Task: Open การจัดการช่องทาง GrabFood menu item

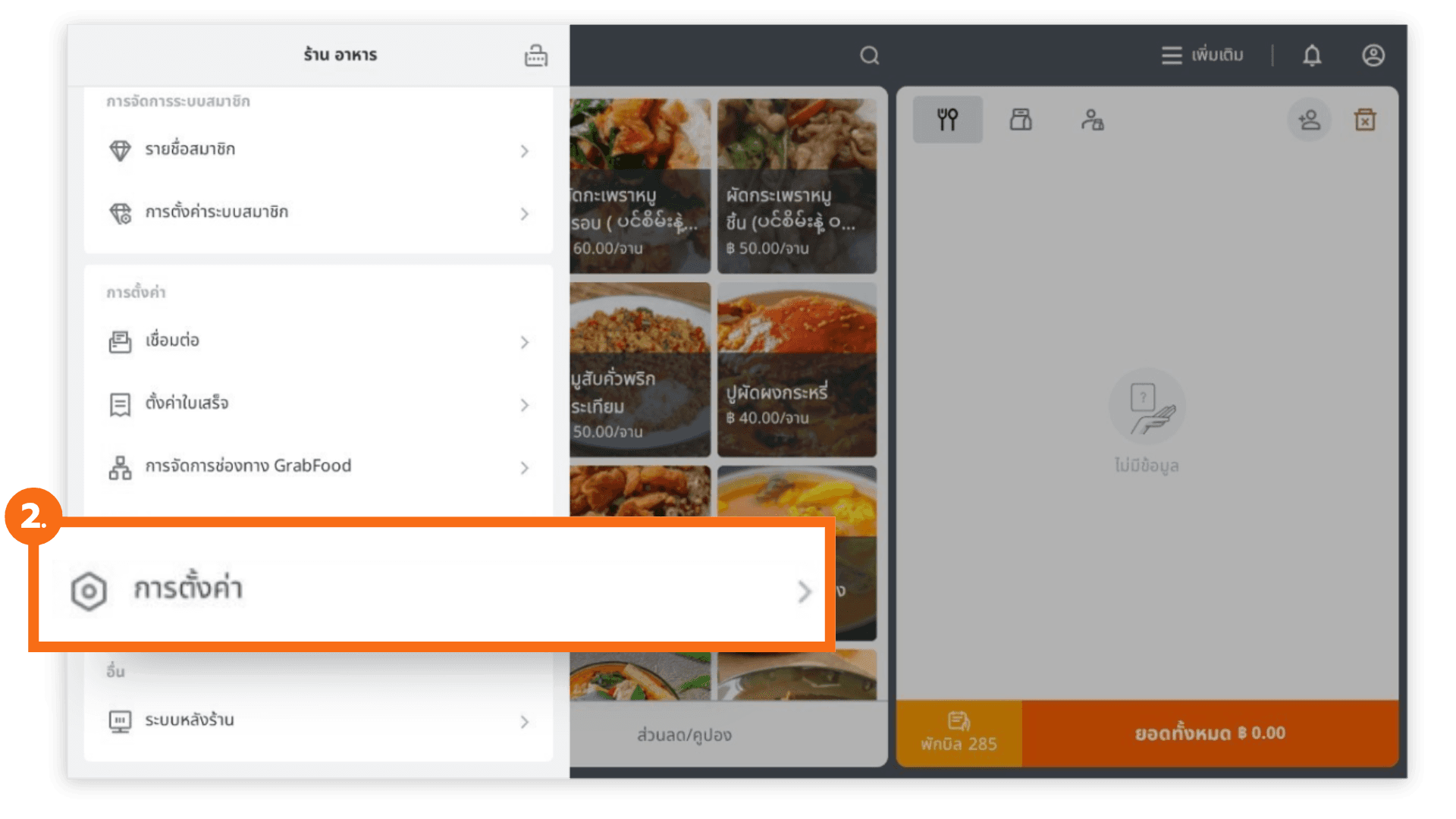Action: [x=248, y=466]
